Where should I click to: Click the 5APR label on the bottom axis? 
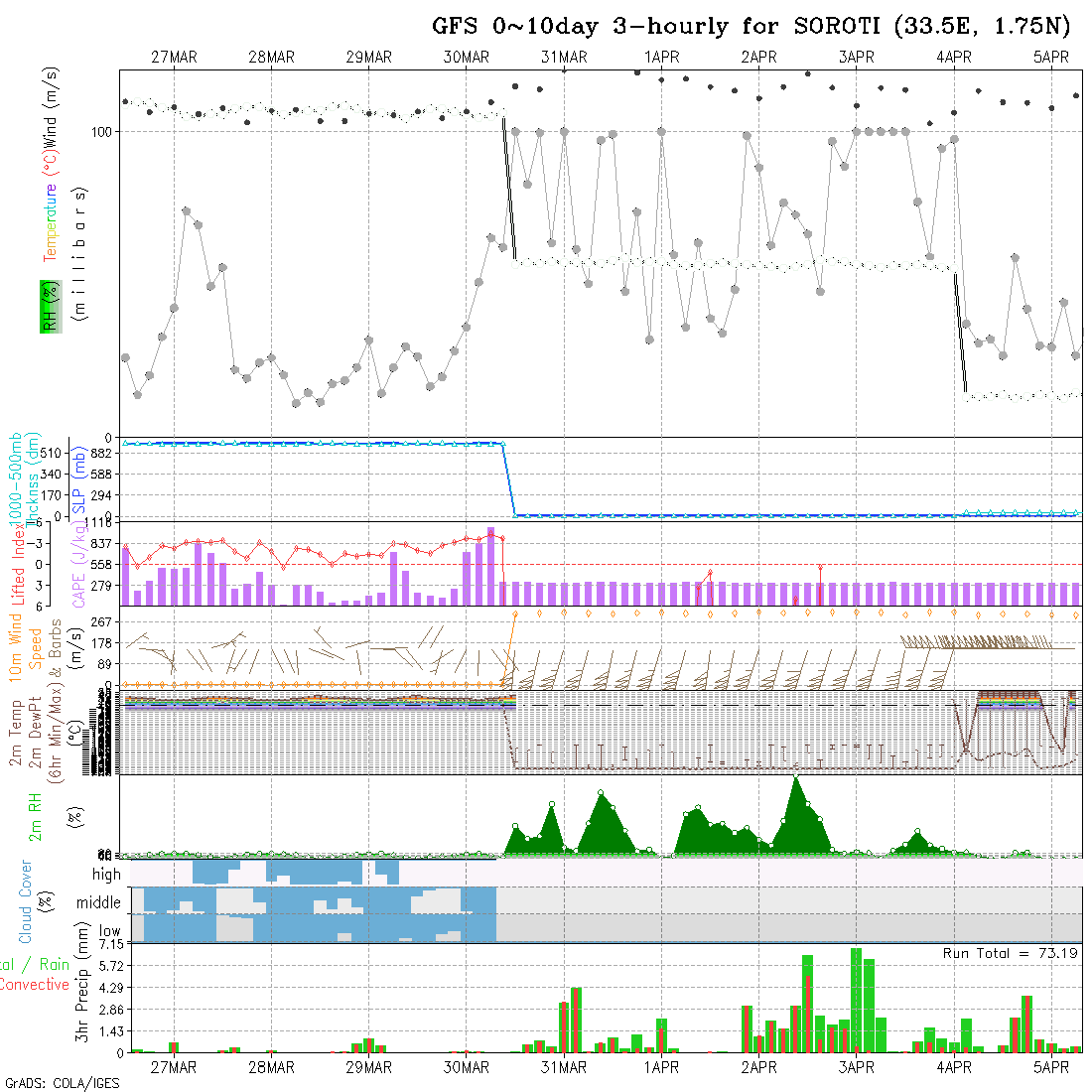click(1051, 1067)
